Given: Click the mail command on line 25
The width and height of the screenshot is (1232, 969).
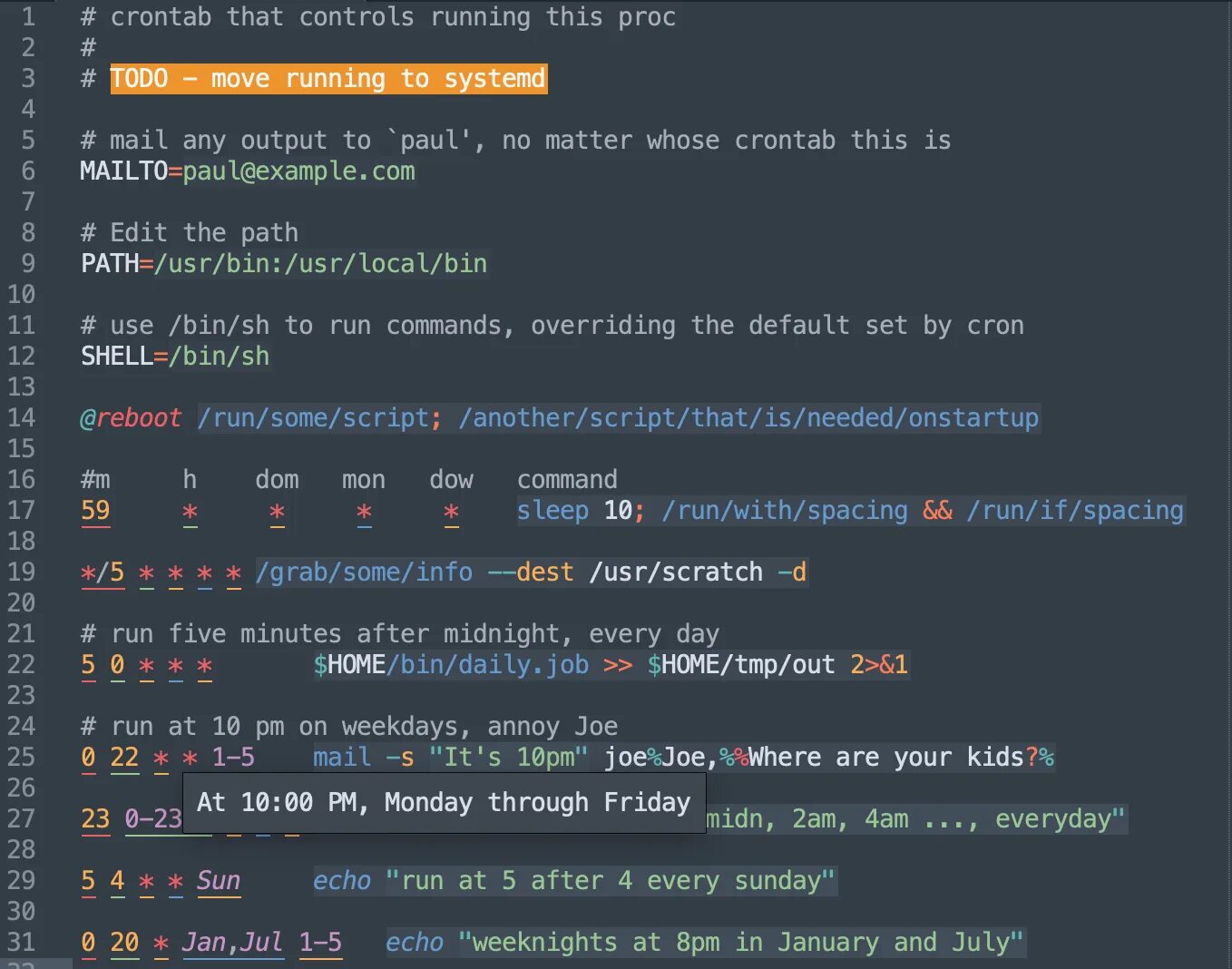Looking at the screenshot, I should click(342, 758).
